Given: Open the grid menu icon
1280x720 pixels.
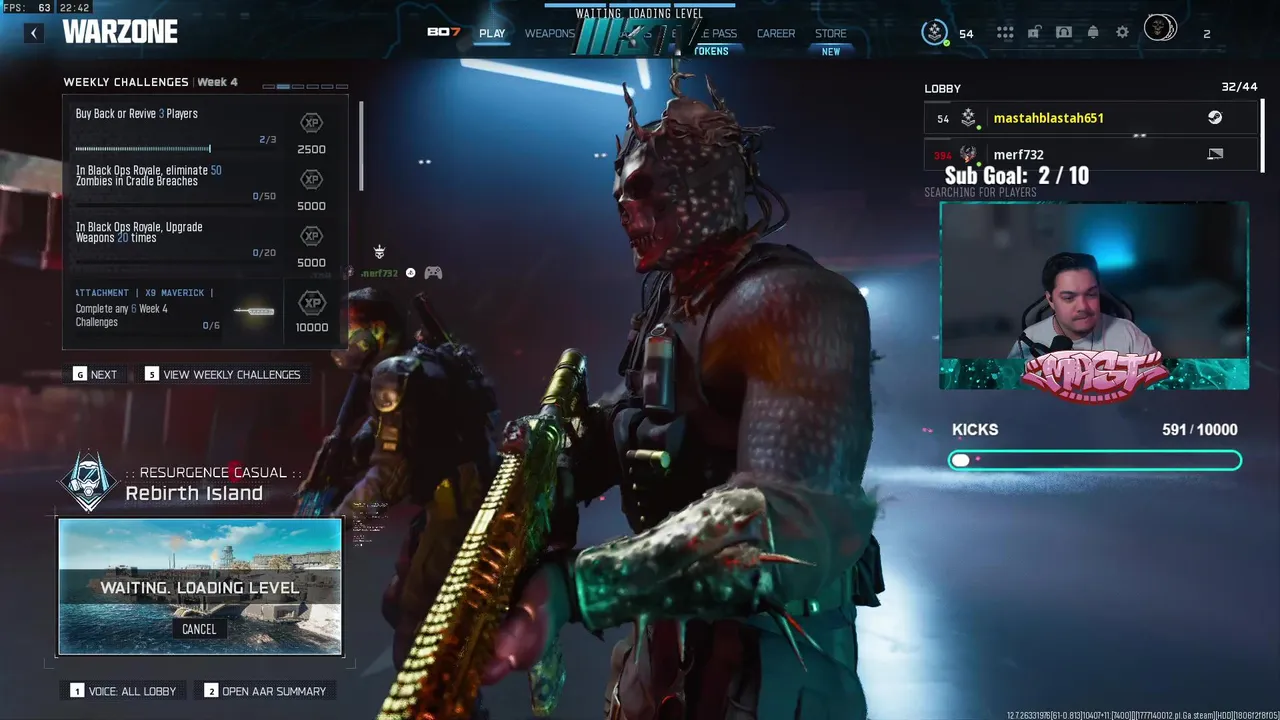Looking at the screenshot, I should (1005, 33).
